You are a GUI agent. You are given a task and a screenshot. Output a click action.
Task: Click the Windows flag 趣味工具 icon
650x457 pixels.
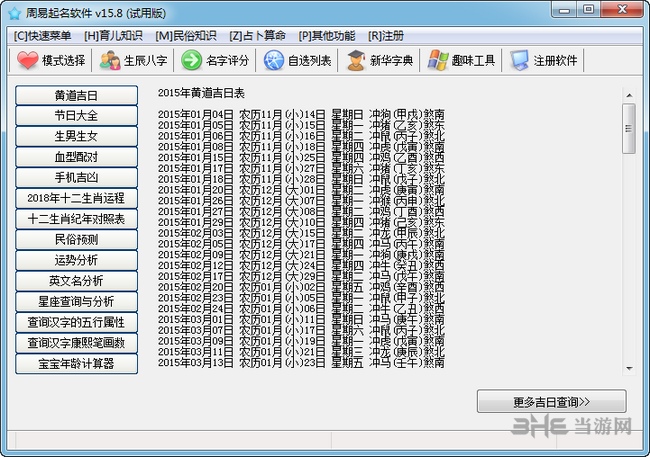tap(438, 61)
